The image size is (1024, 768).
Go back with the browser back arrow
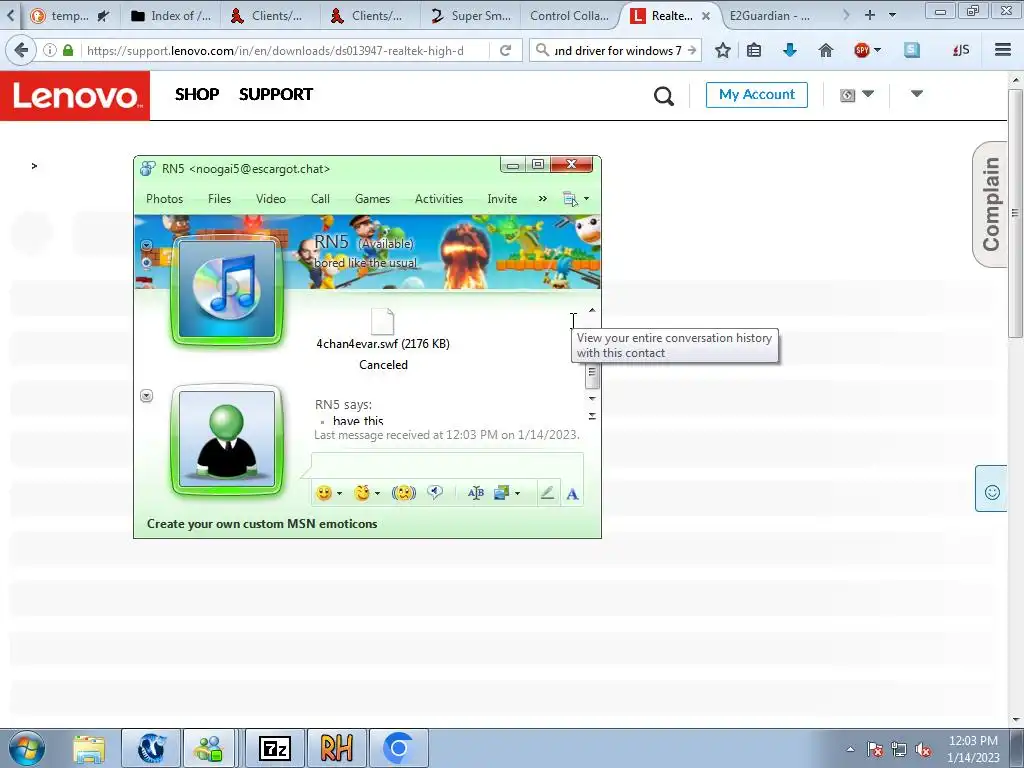[20, 50]
